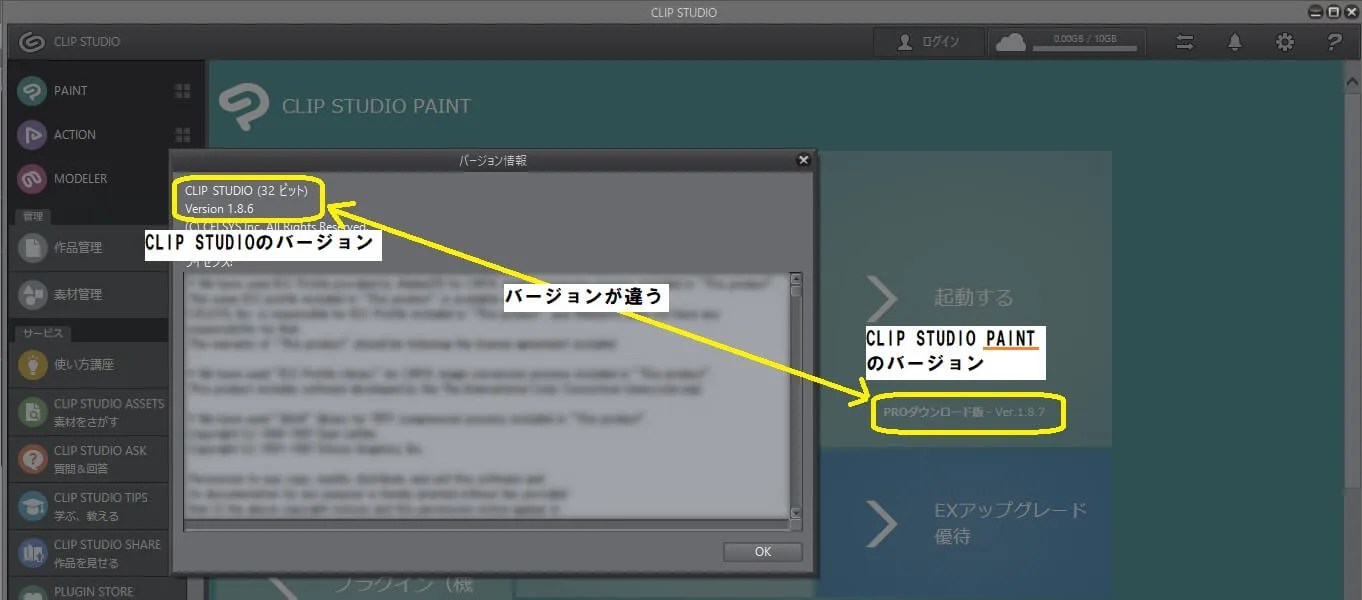Click OK in version info dialog

pyautogui.click(x=763, y=551)
